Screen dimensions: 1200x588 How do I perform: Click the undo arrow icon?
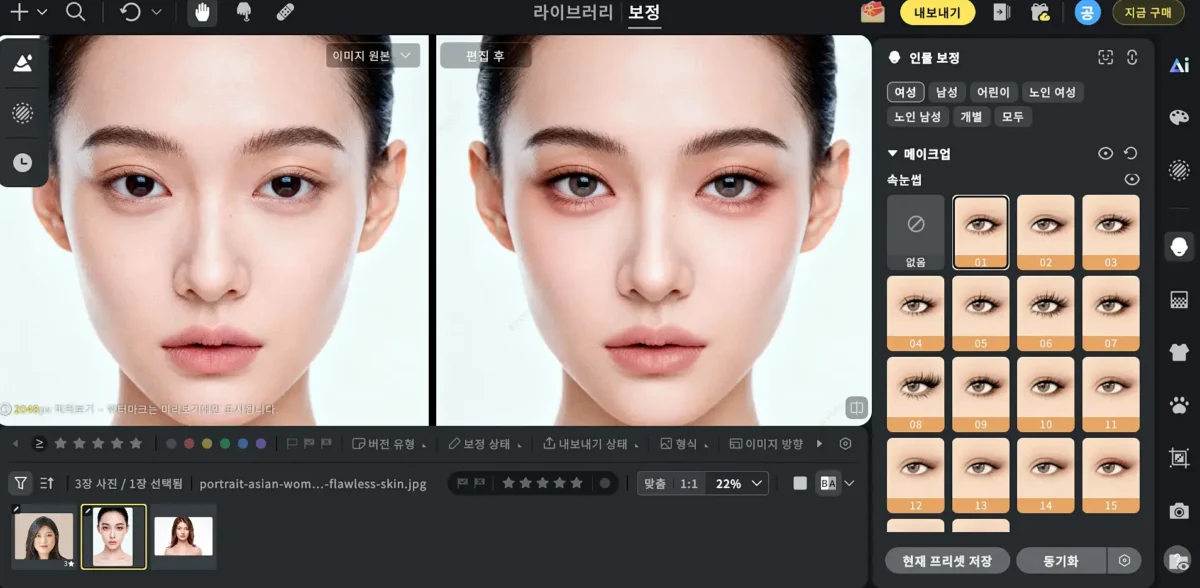click(130, 12)
